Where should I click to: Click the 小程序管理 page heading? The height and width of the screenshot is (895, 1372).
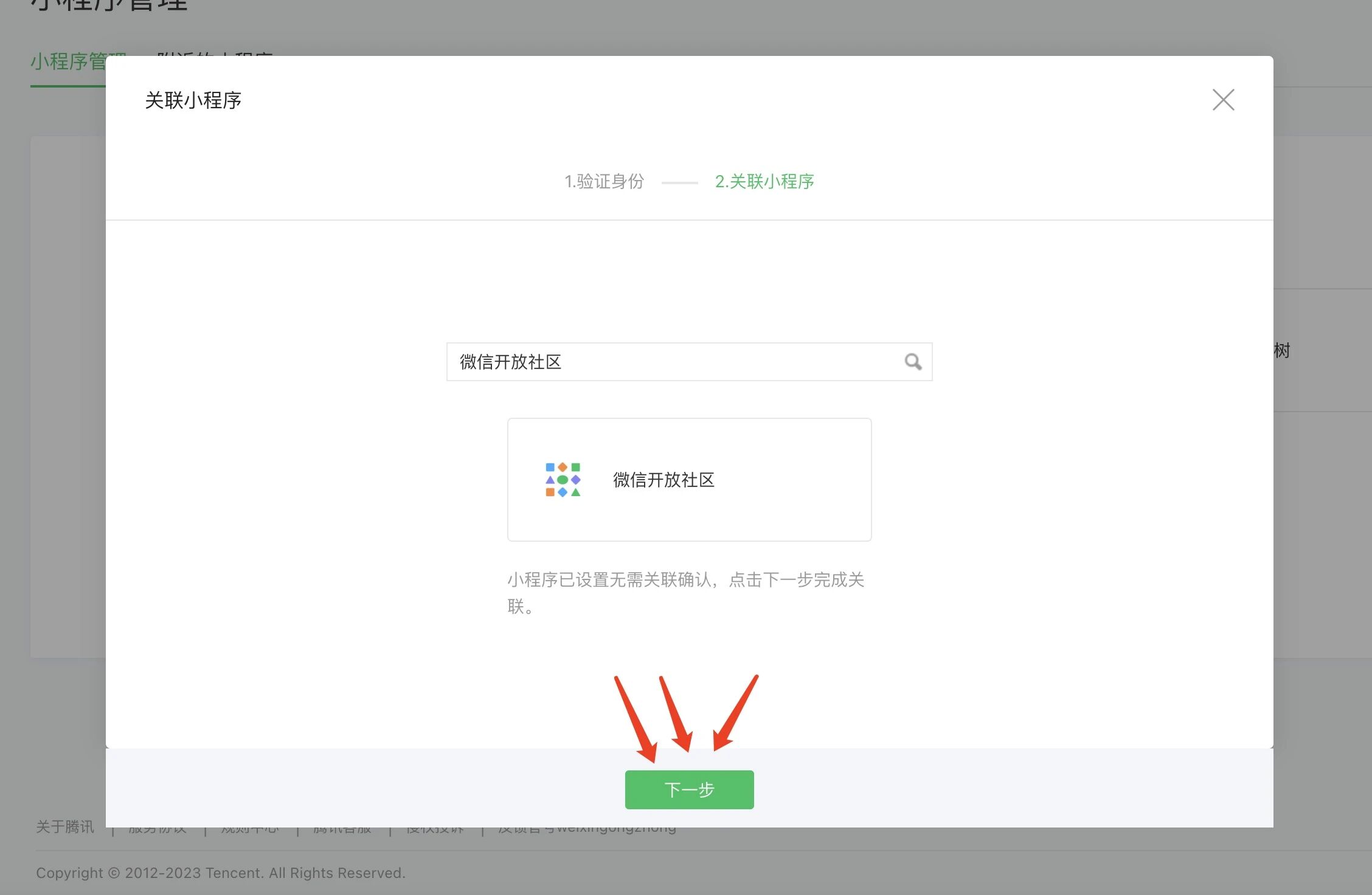pyautogui.click(x=109, y=6)
